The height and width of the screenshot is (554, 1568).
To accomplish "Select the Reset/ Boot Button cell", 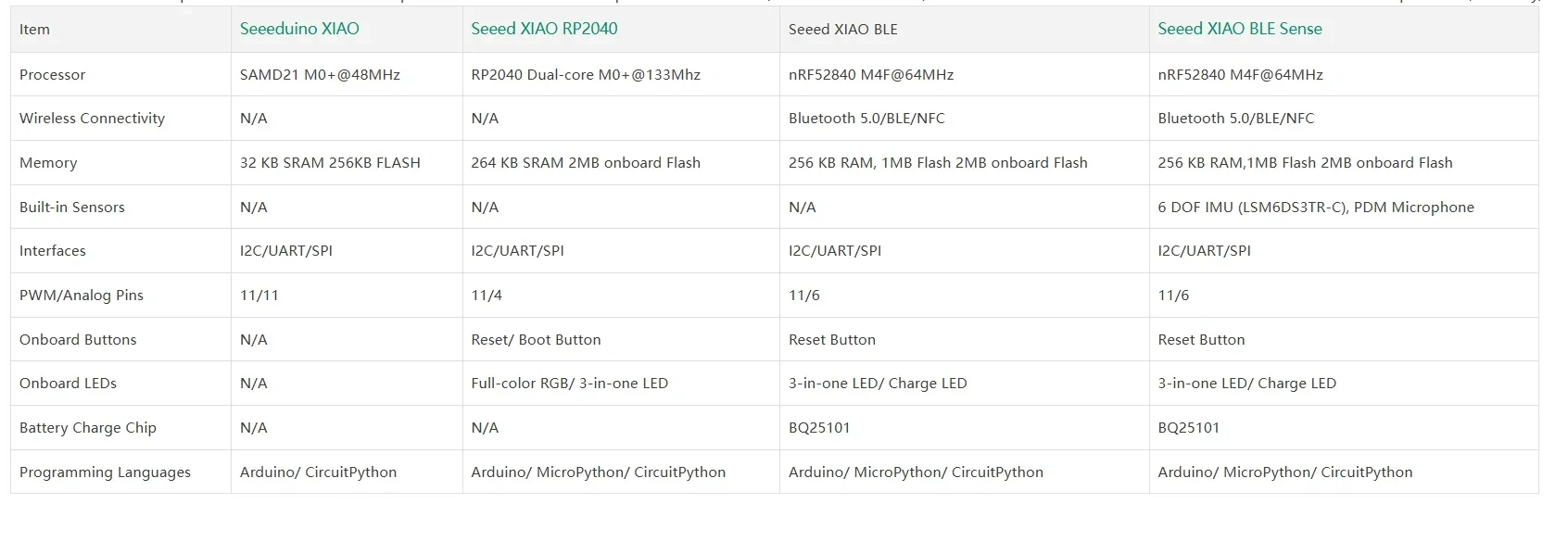I will 536,340.
